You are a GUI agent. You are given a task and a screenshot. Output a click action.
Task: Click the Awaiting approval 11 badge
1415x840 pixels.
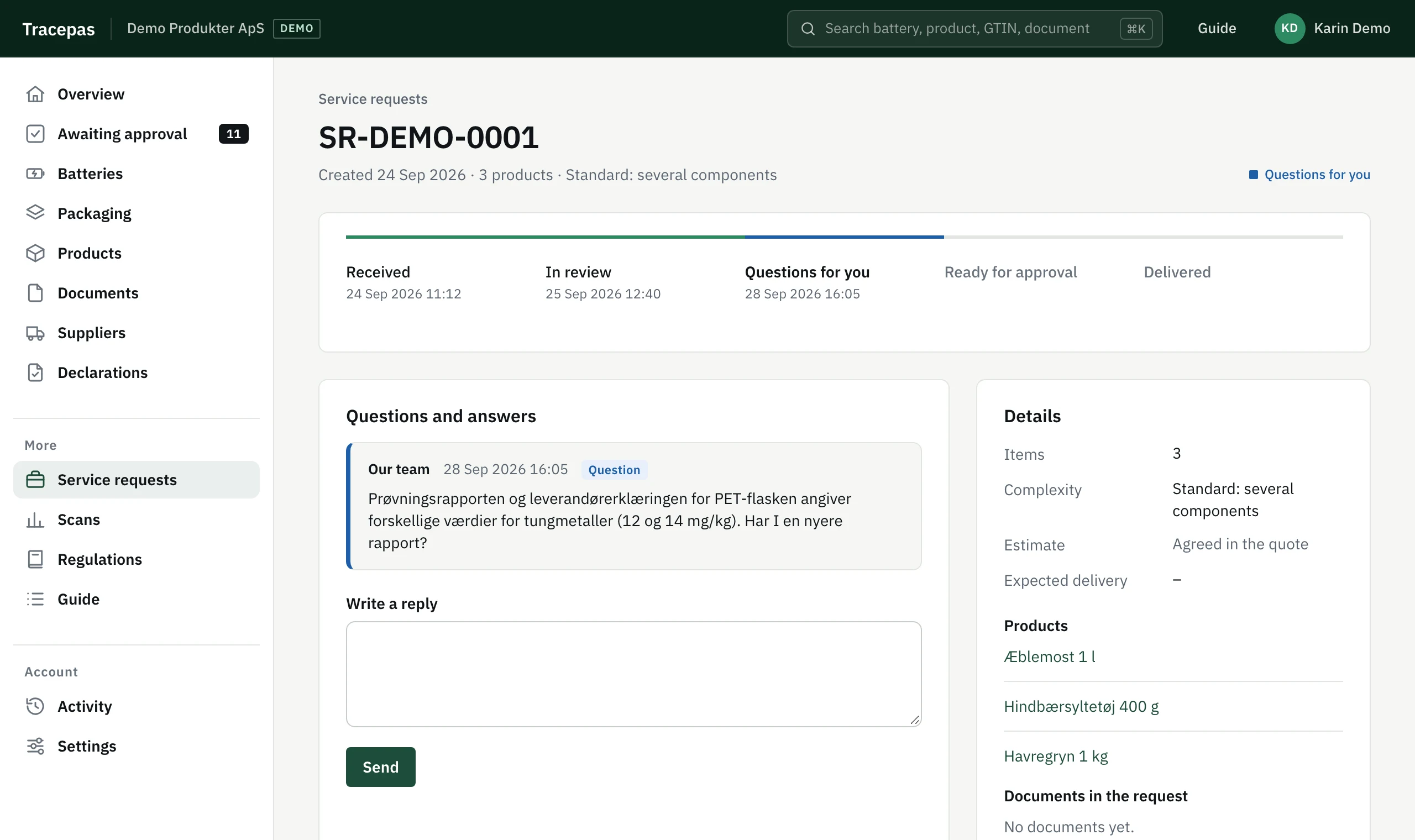click(x=233, y=134)
